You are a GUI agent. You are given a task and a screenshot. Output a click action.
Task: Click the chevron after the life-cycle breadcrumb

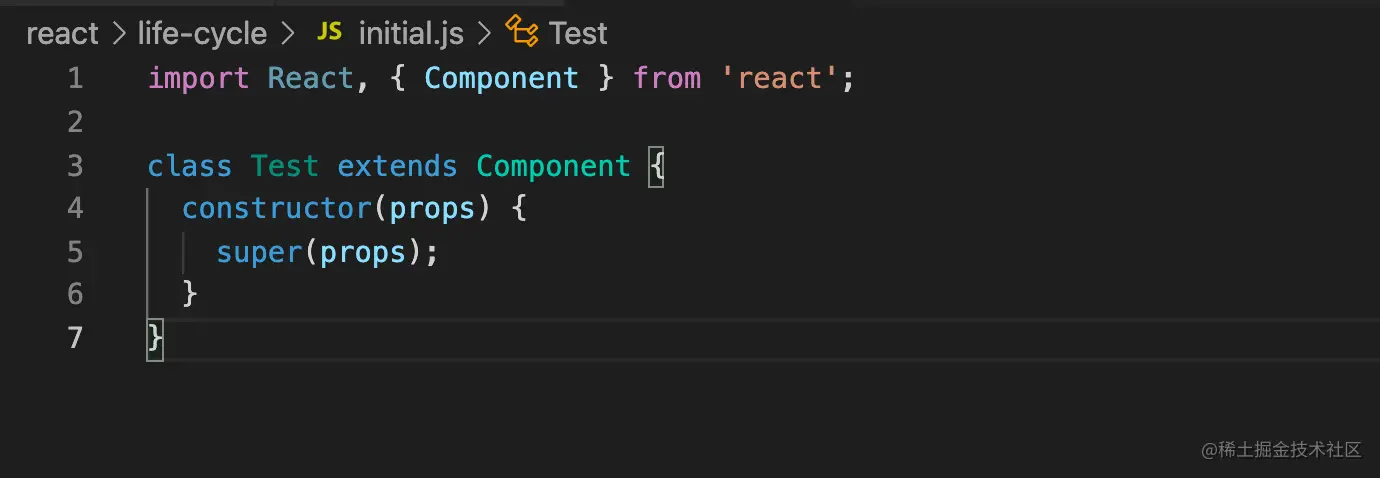288,35
